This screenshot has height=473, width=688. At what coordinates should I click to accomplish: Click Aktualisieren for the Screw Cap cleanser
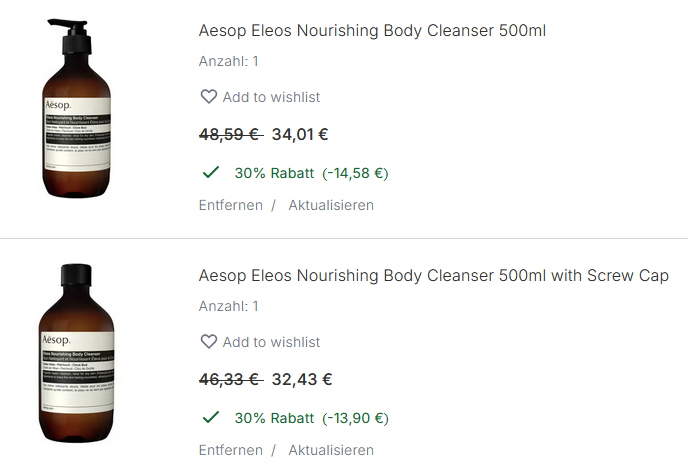(x=331, y=450)
